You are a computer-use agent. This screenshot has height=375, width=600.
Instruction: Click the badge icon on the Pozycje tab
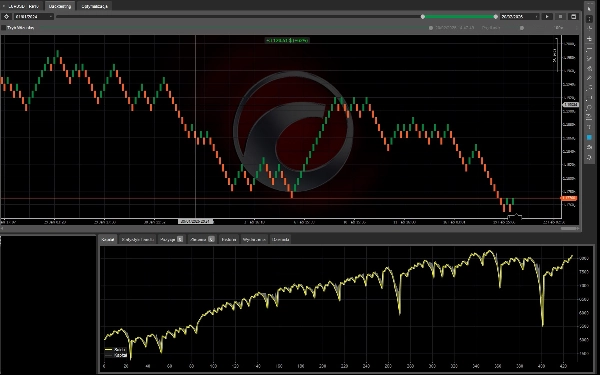click(x=180, y=239)
